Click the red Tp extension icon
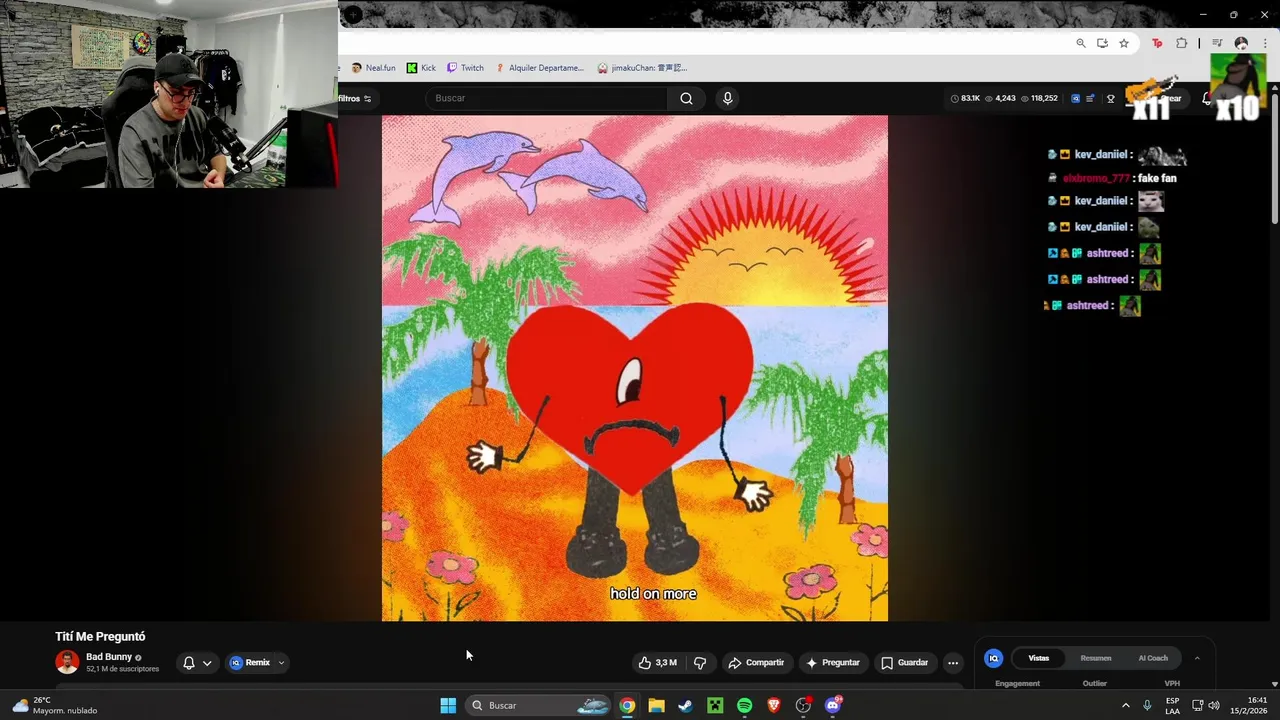Image resolution: width=1280 pixels, height=720 pixels. point(1157,43)
